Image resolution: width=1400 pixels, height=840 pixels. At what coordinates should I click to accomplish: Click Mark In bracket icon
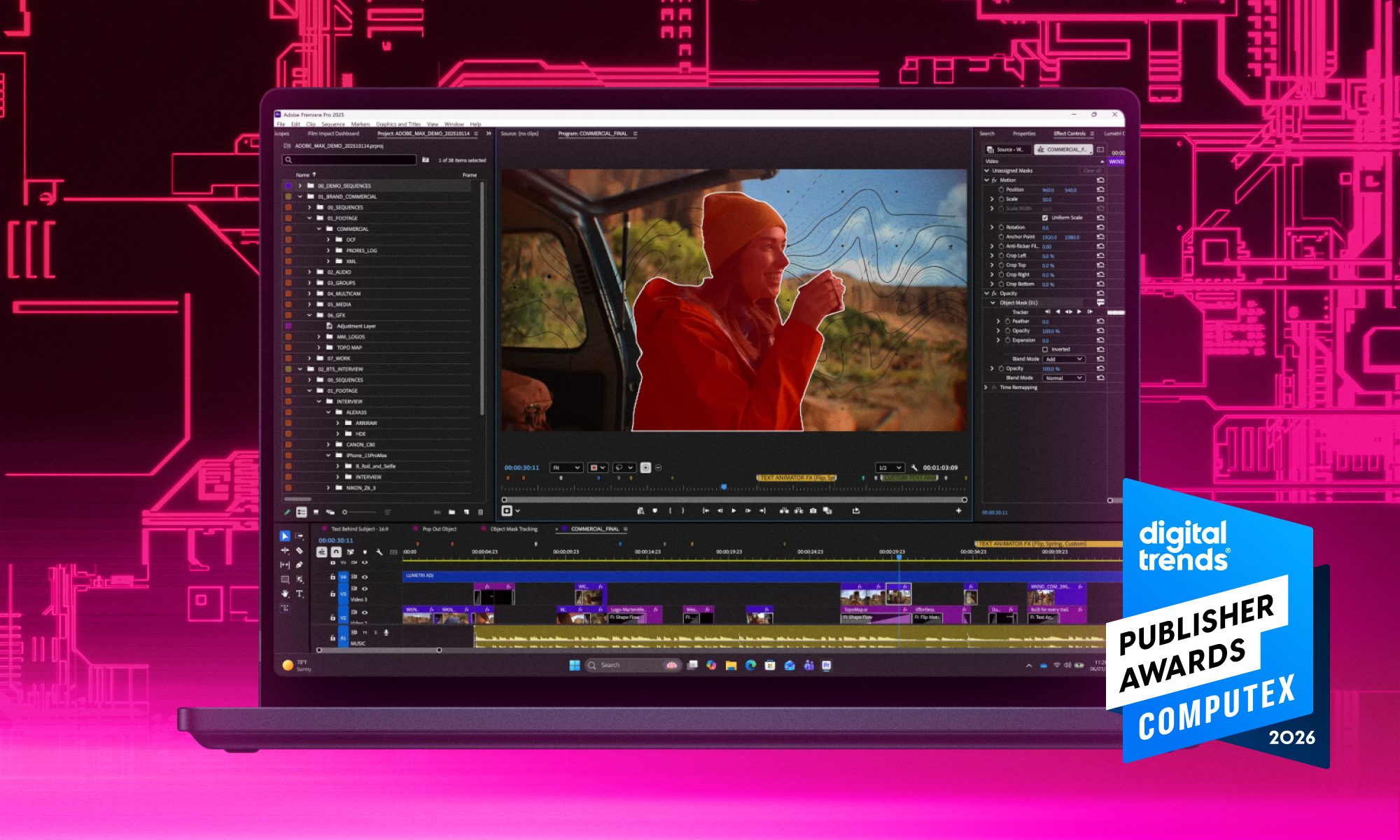[x=670, y=511]
